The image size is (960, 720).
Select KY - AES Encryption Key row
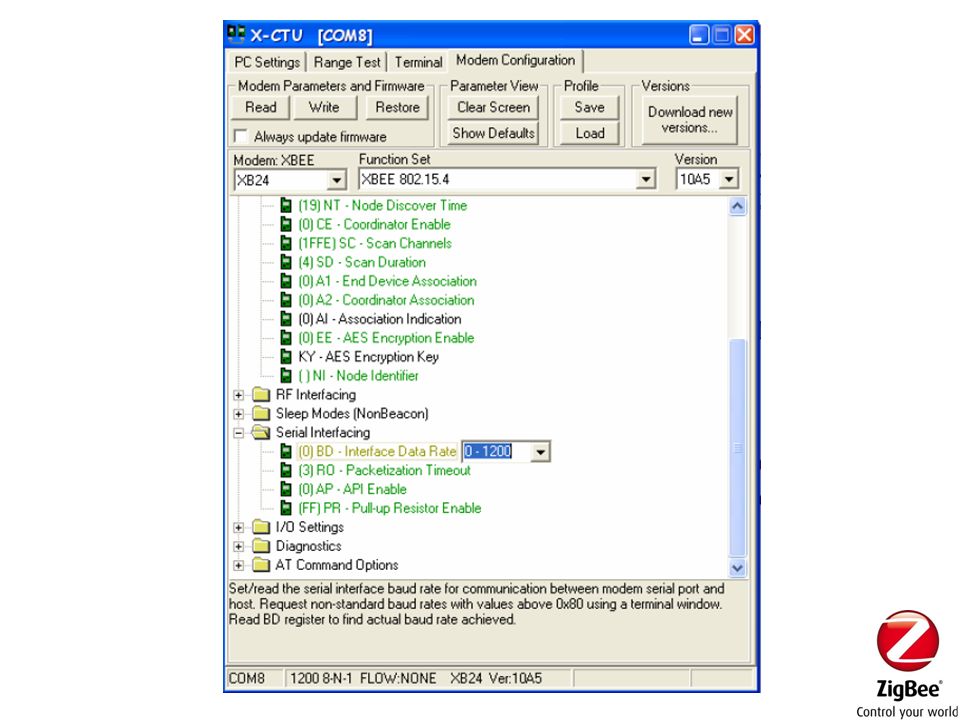pyautogui.click(x=369, y=357)
